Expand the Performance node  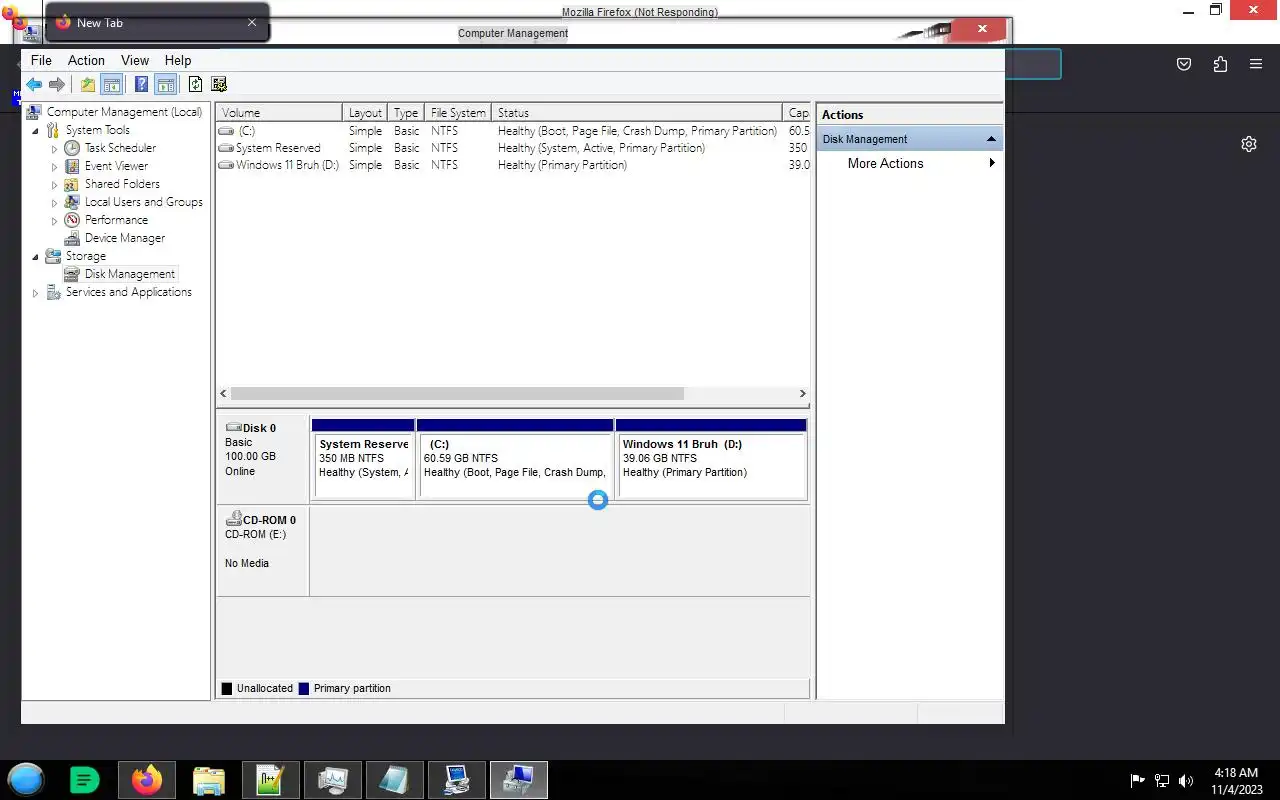click(x=55, y=220)
